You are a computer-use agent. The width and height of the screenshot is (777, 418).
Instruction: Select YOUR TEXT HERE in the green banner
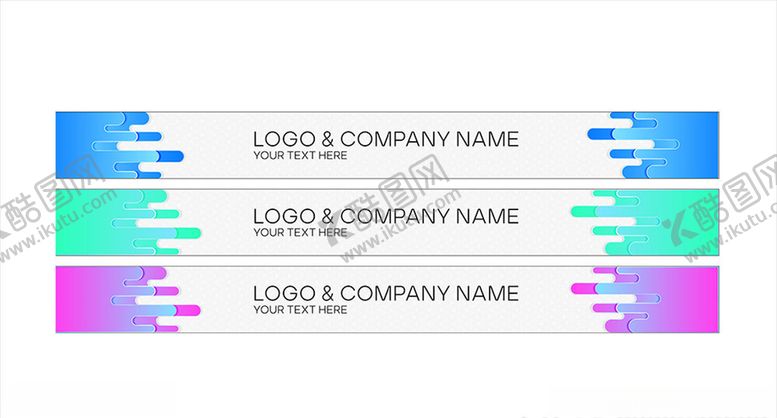click(300, 233)
